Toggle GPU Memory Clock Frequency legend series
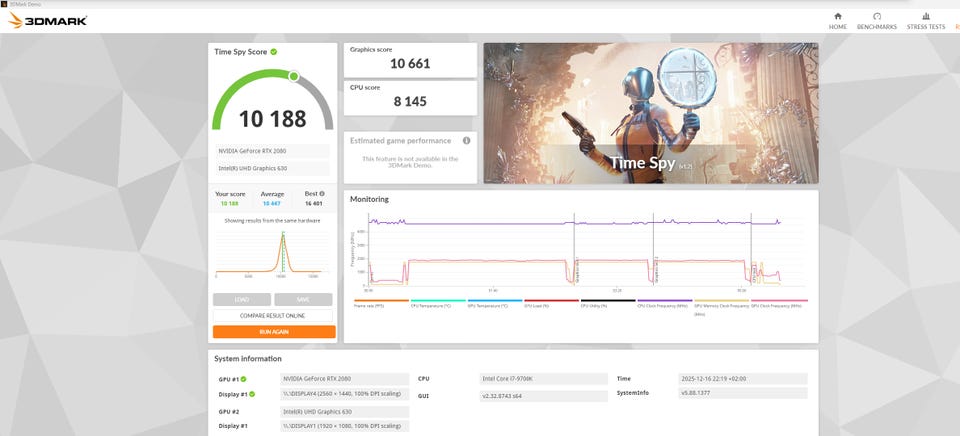960x436 pixels. click(x=721, y=306)
